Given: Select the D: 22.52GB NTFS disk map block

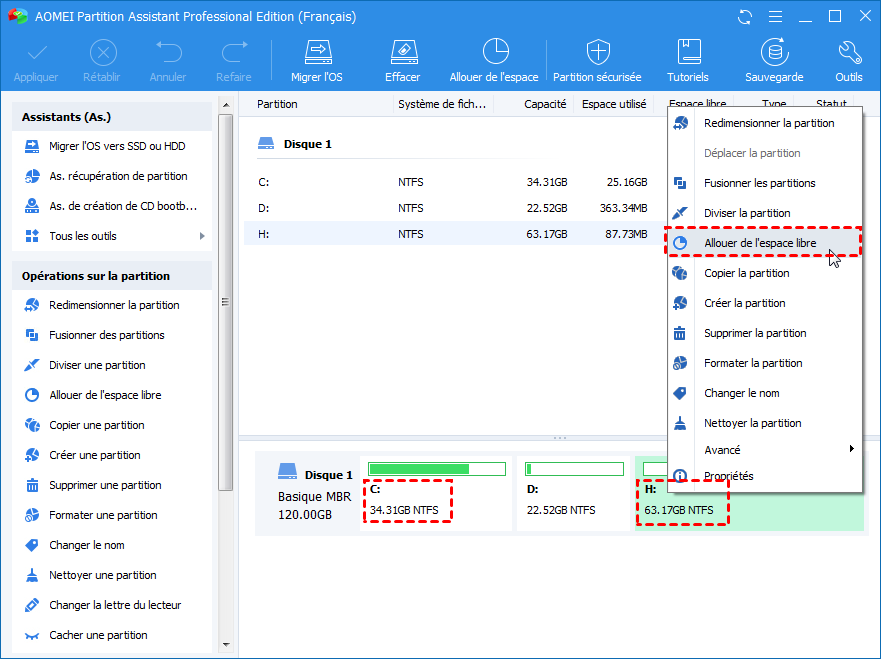Looking at the screenshot, I should (573, 493).
